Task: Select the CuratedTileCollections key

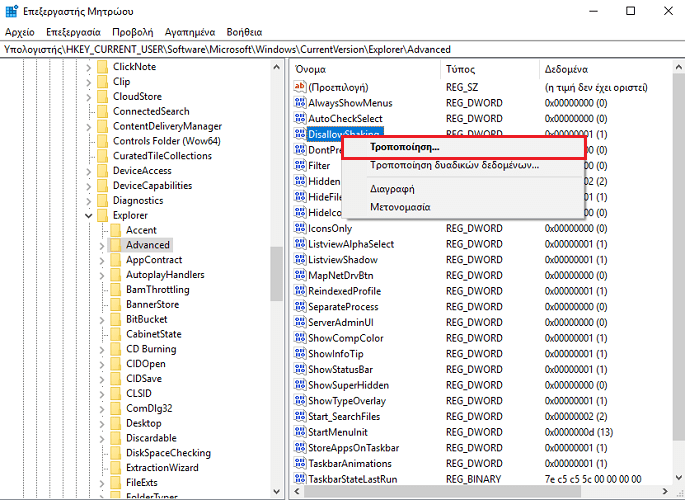Action: [x=162, y=156]
